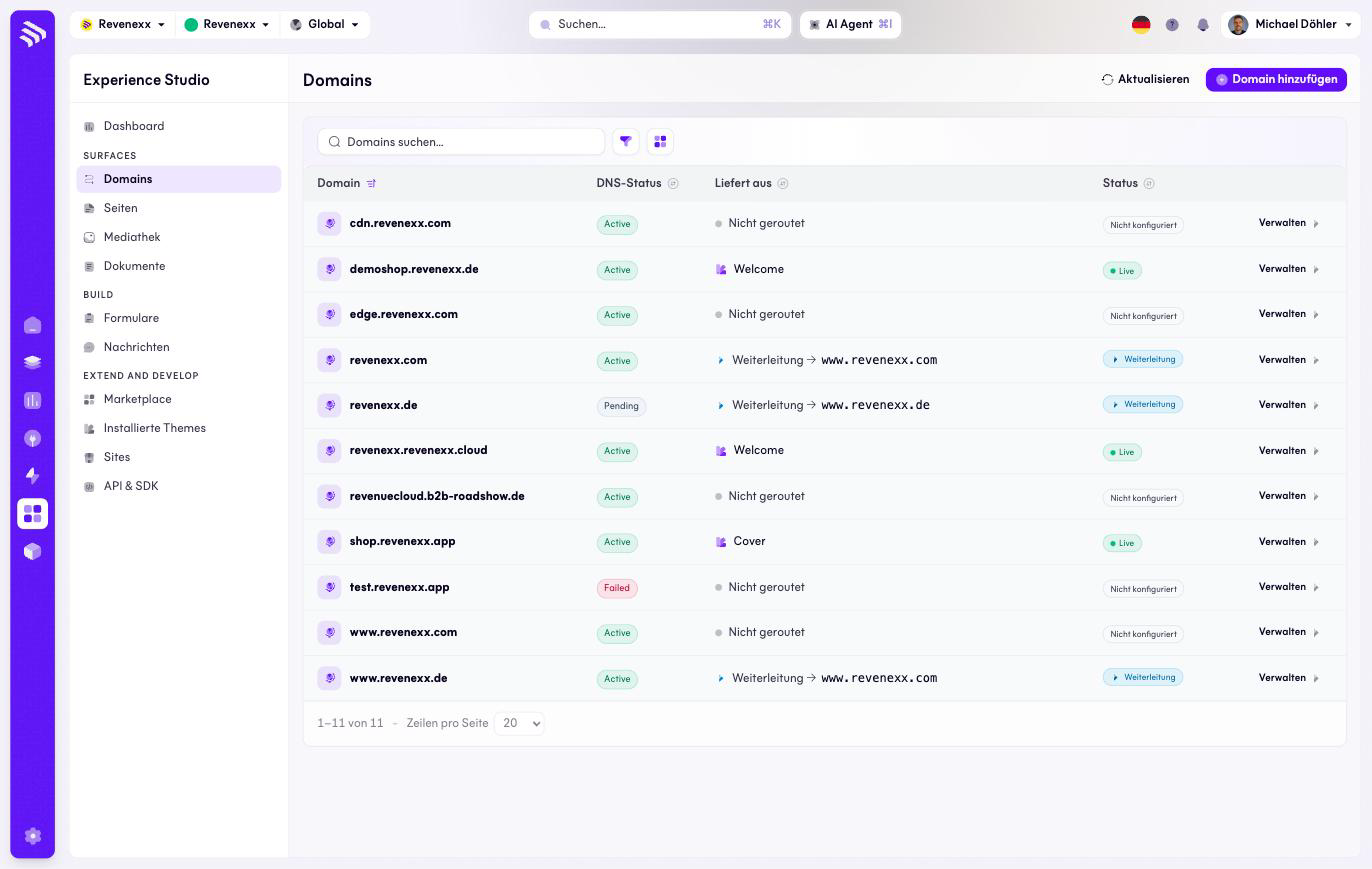1372x869 pixels.
Task: Switch to grid view with the tiles icon
Action: [x=660, y=142]
